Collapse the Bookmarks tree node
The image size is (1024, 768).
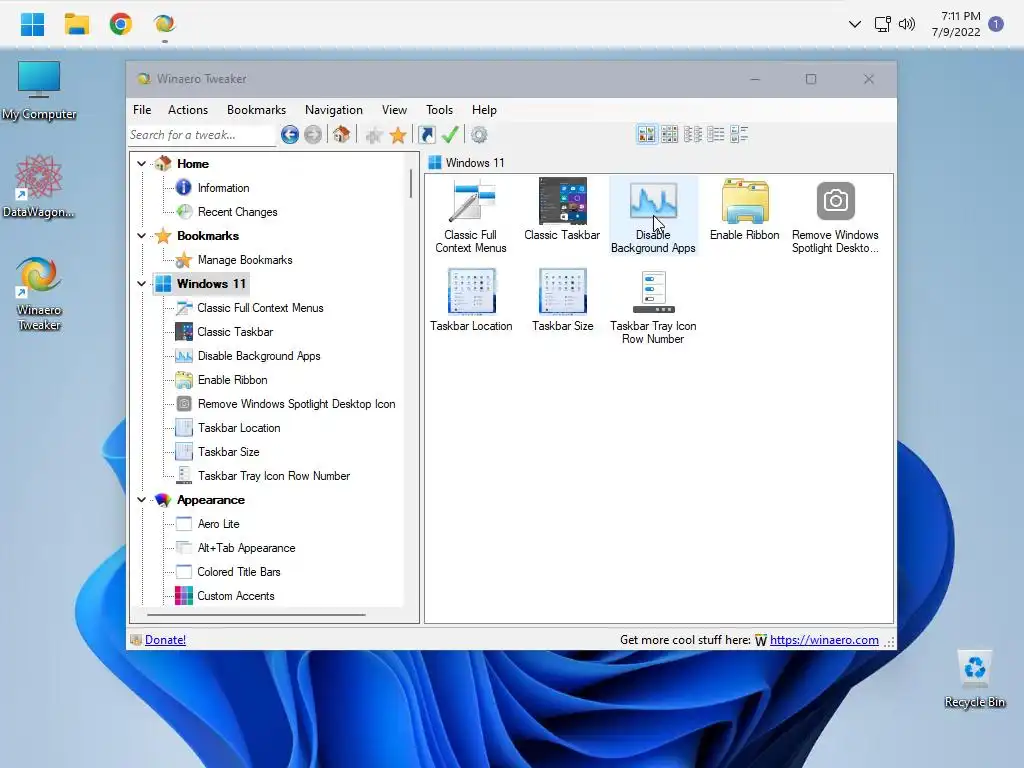click(x=142, y=236)
